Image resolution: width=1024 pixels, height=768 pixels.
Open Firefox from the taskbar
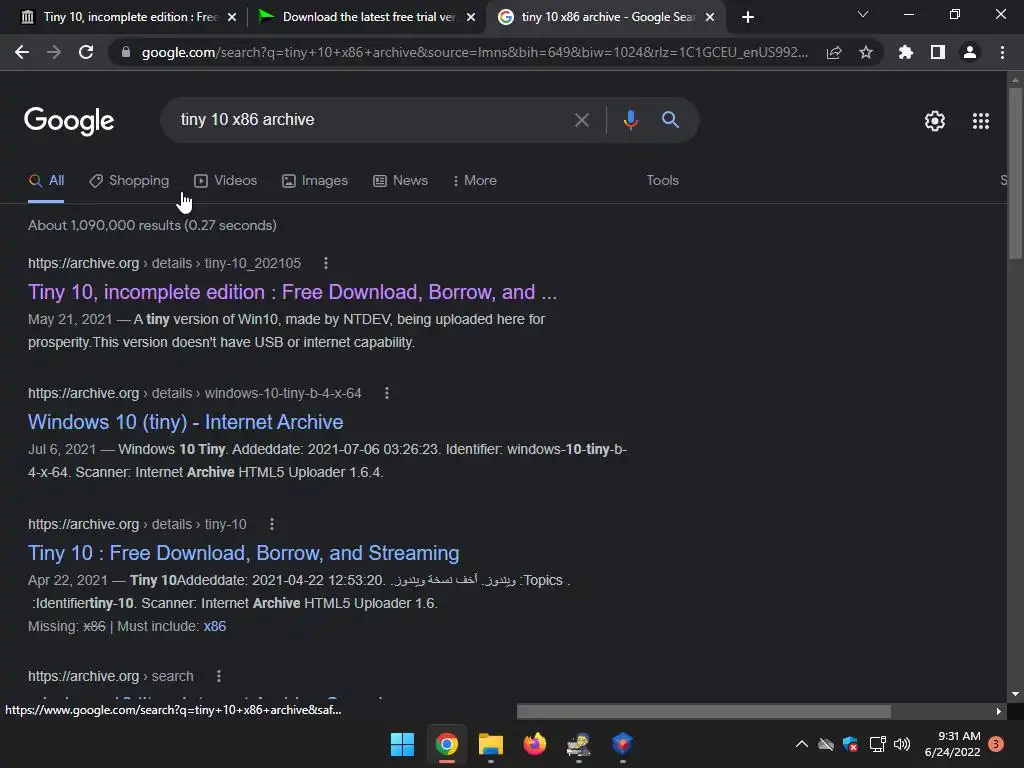click(534, 744)
